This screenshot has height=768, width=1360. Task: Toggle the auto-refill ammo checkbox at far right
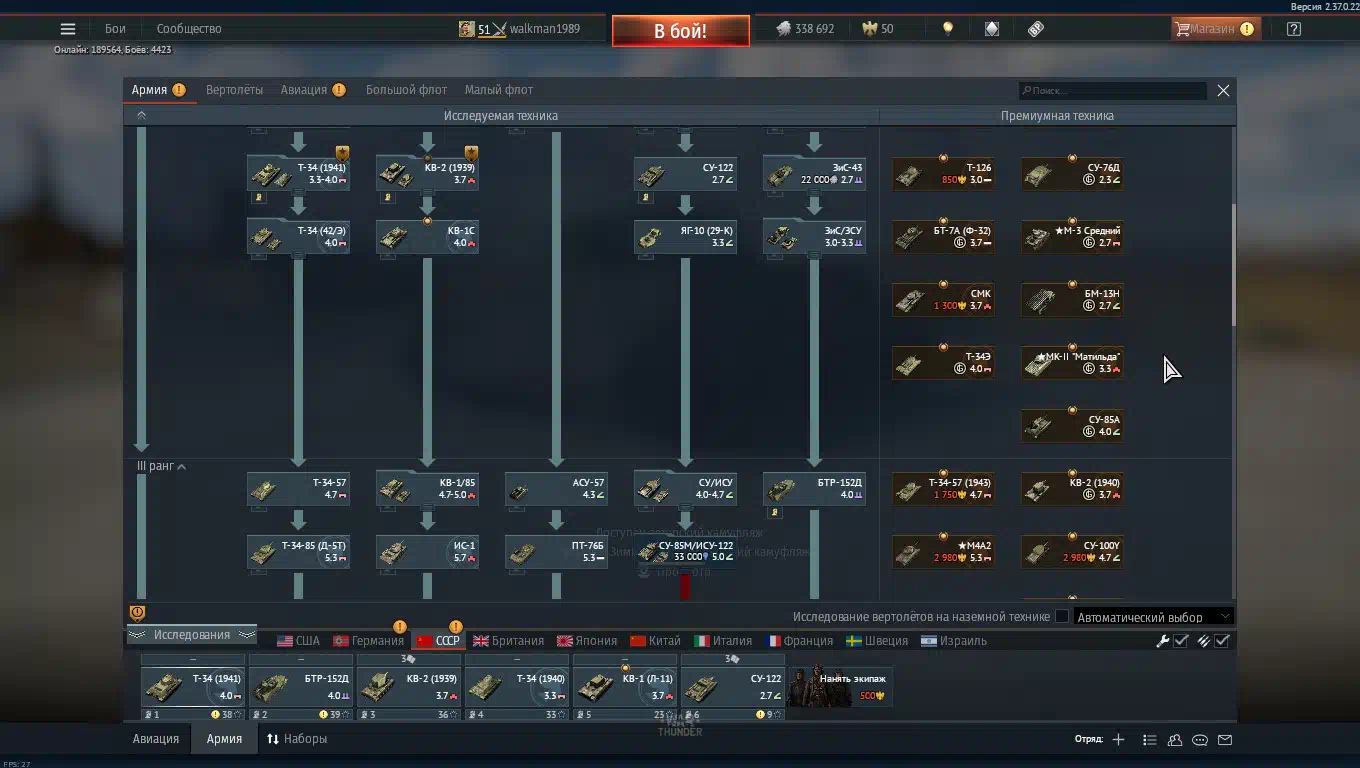(1222, 641)
